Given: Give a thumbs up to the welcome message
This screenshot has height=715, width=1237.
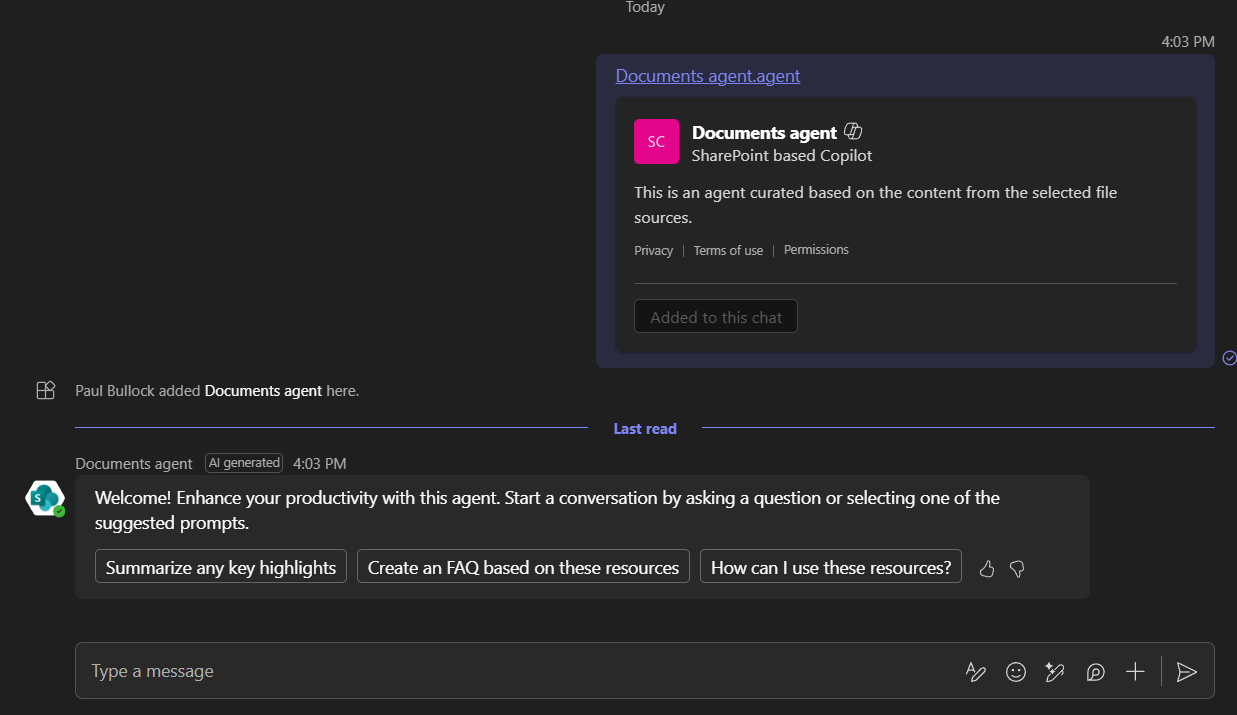Looking at the screenshot, I should coord(986,568).
